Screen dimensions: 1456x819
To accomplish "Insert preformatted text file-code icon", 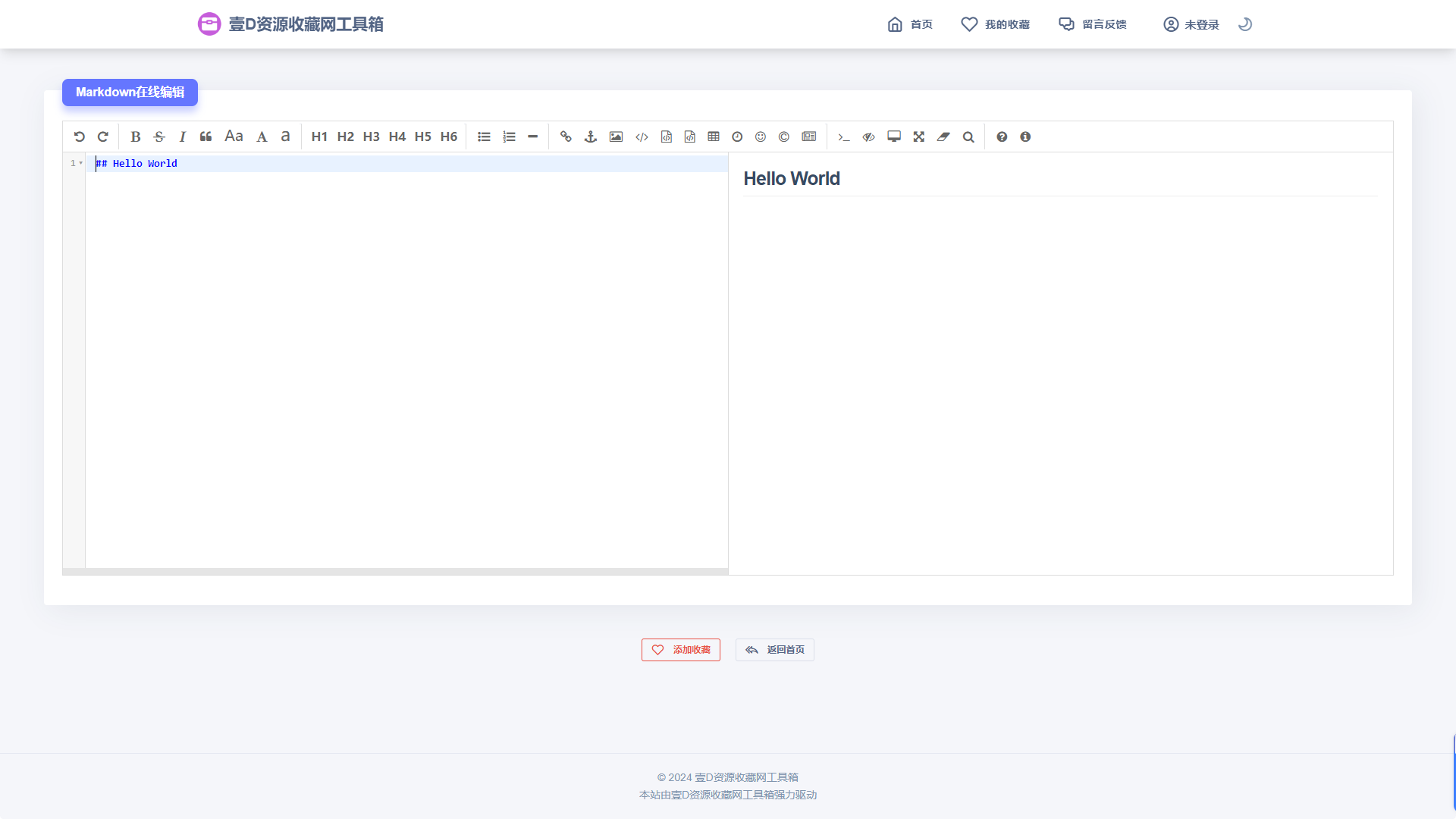I will (667, 136).
